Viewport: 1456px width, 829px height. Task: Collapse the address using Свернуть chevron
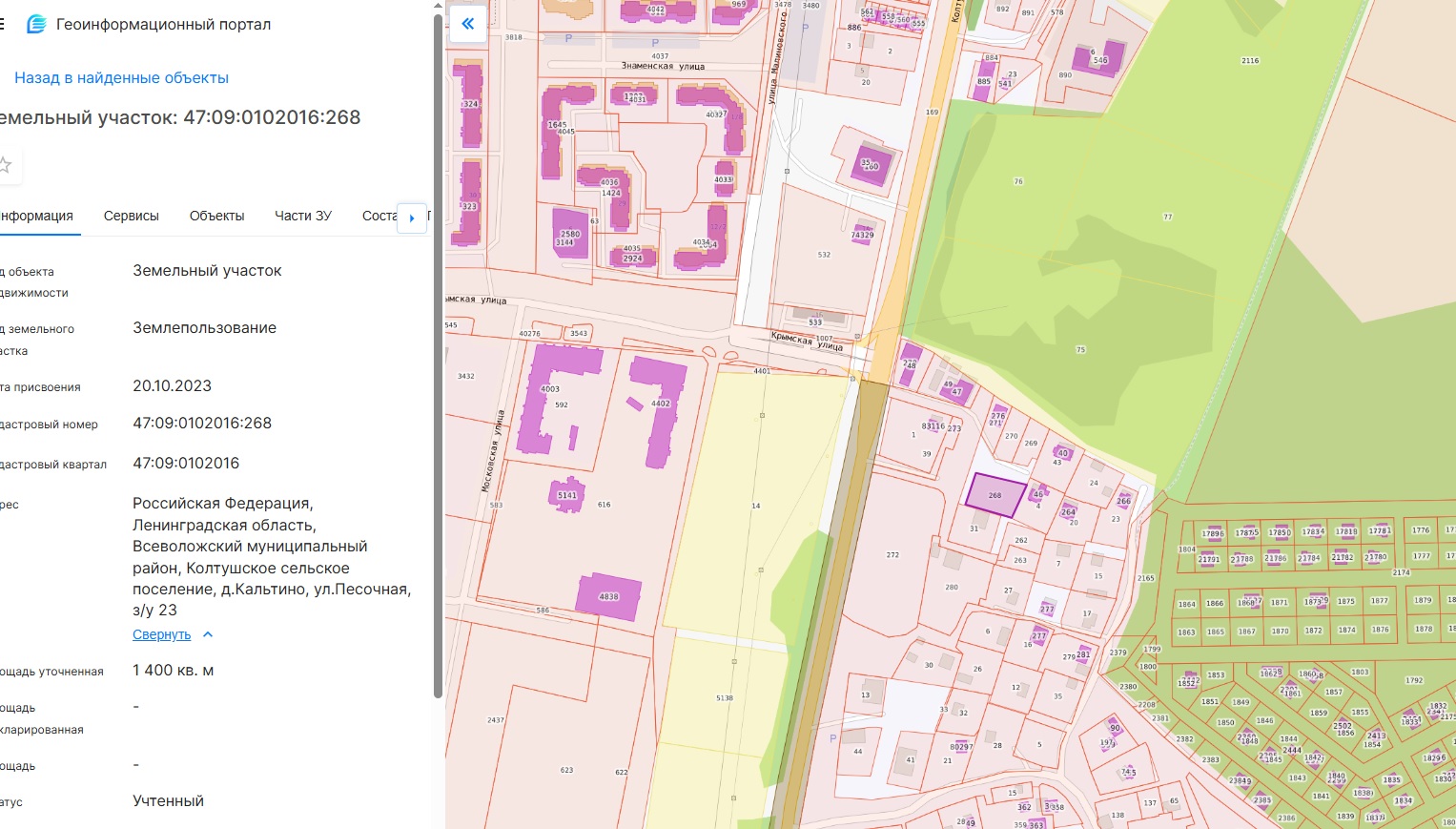(208, 634)
